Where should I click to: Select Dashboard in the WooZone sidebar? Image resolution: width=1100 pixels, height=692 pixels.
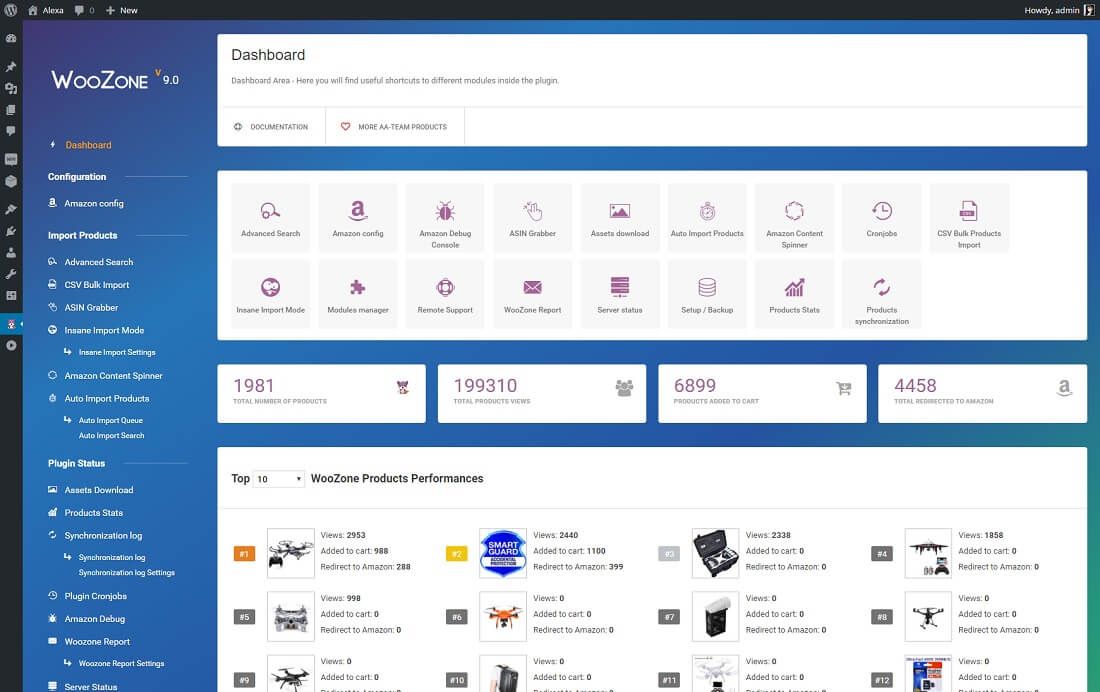(88, 145)
